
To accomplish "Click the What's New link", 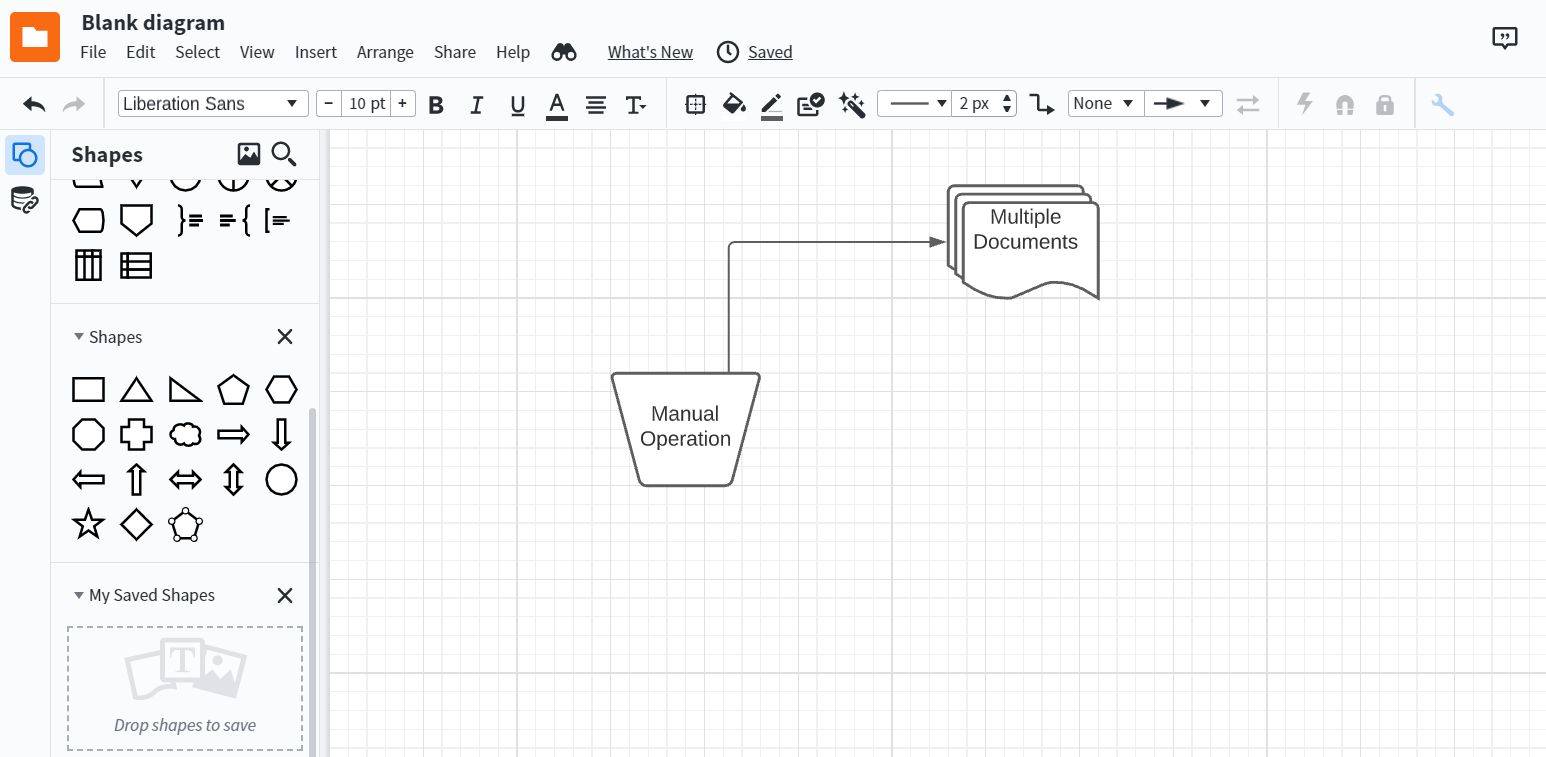I will 650,52.
